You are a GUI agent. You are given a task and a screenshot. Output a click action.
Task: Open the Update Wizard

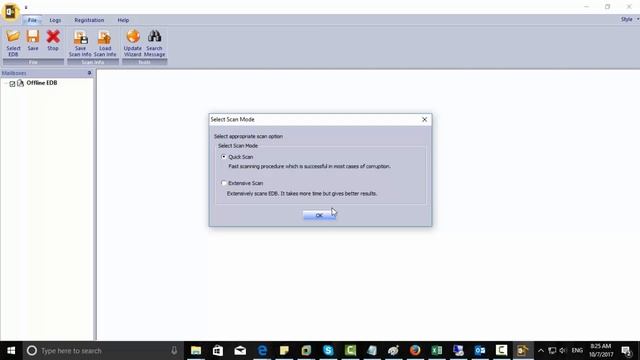click(x=133, y=43)
